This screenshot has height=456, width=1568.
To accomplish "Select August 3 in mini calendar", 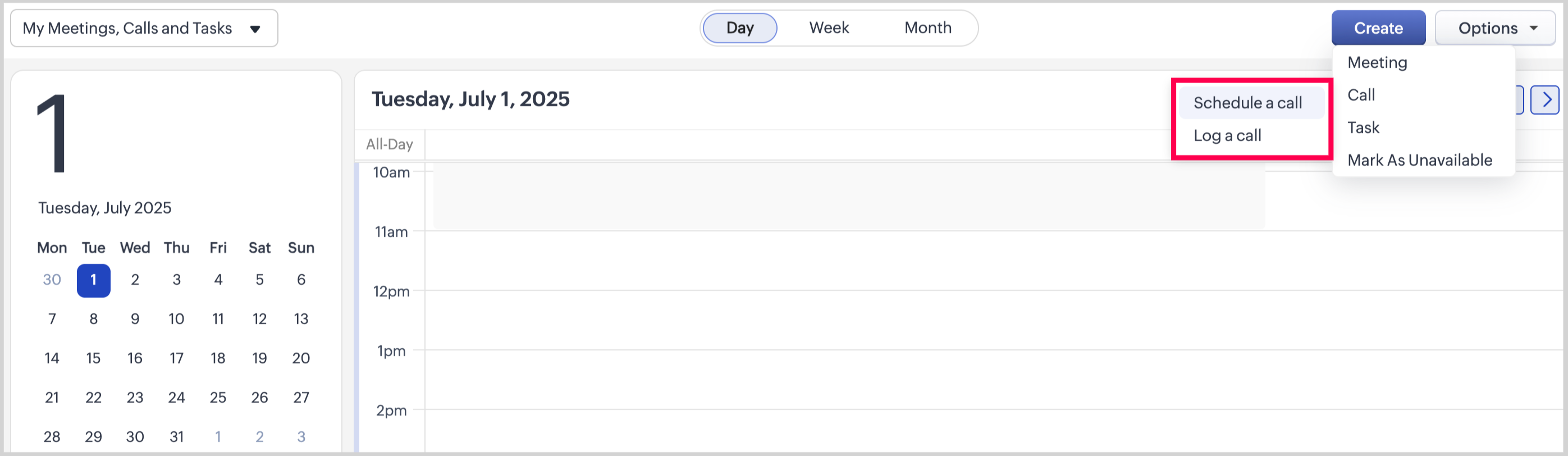I will coord(301,436).
